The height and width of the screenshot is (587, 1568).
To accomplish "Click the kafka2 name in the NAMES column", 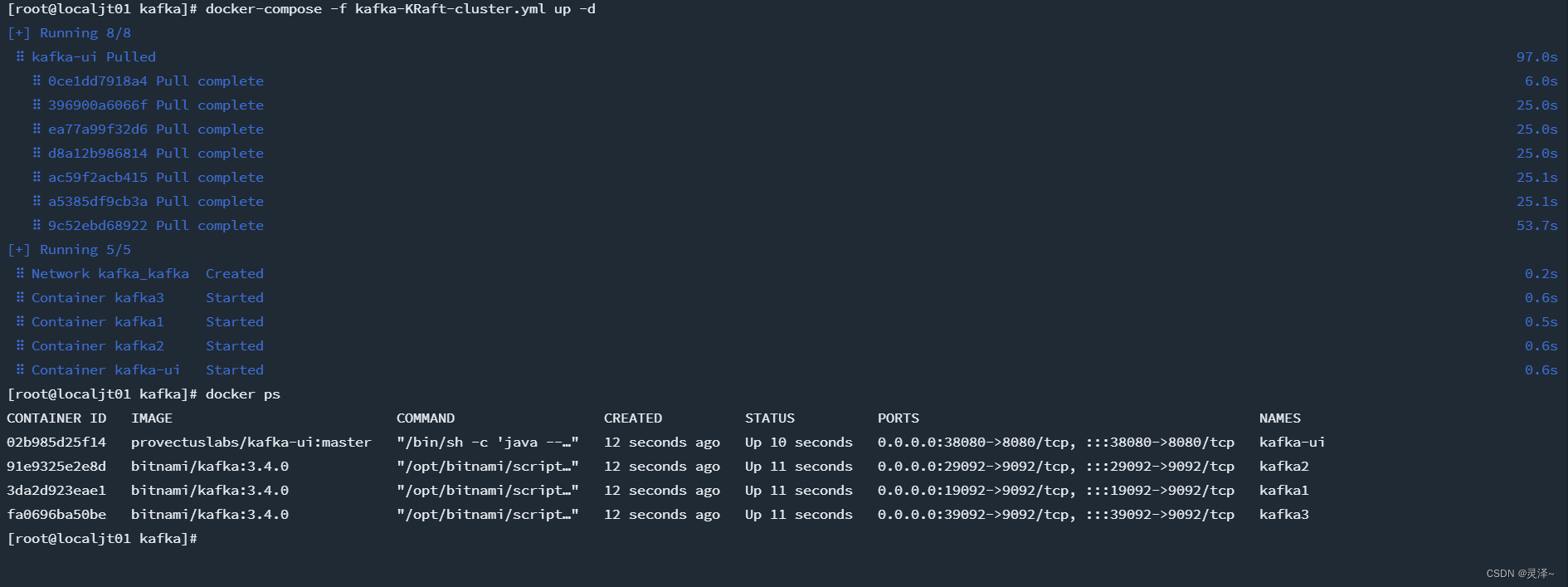I will click(1284, 467).
